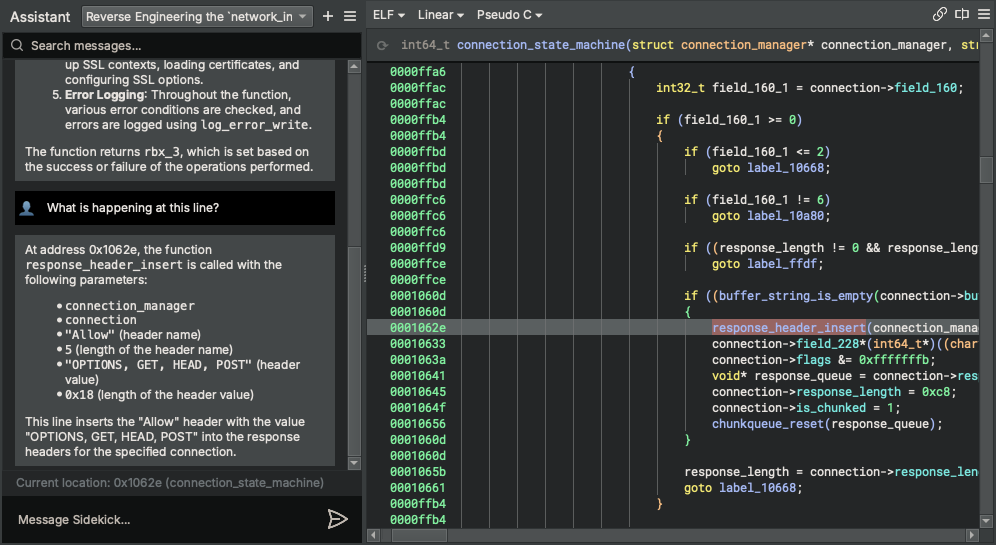Viewport: 996px width, 545px height.
Task: Send message with paper plane icon
Action: click(337, 519)
